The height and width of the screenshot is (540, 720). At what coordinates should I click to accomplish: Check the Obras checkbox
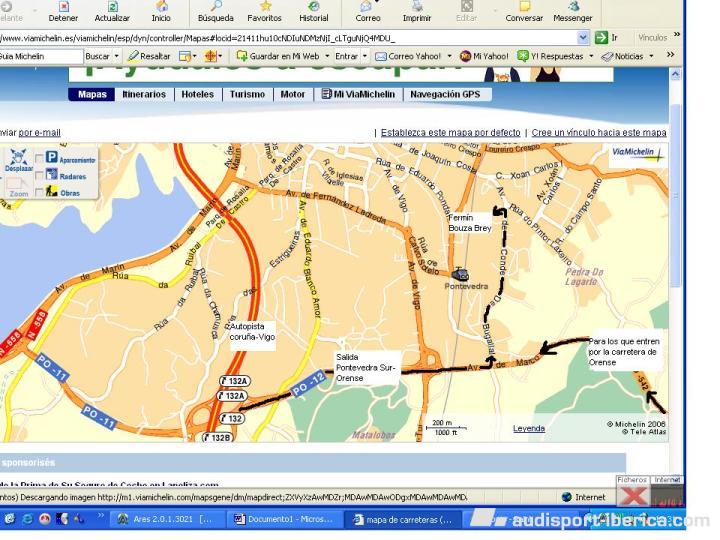tap(39, 192)
